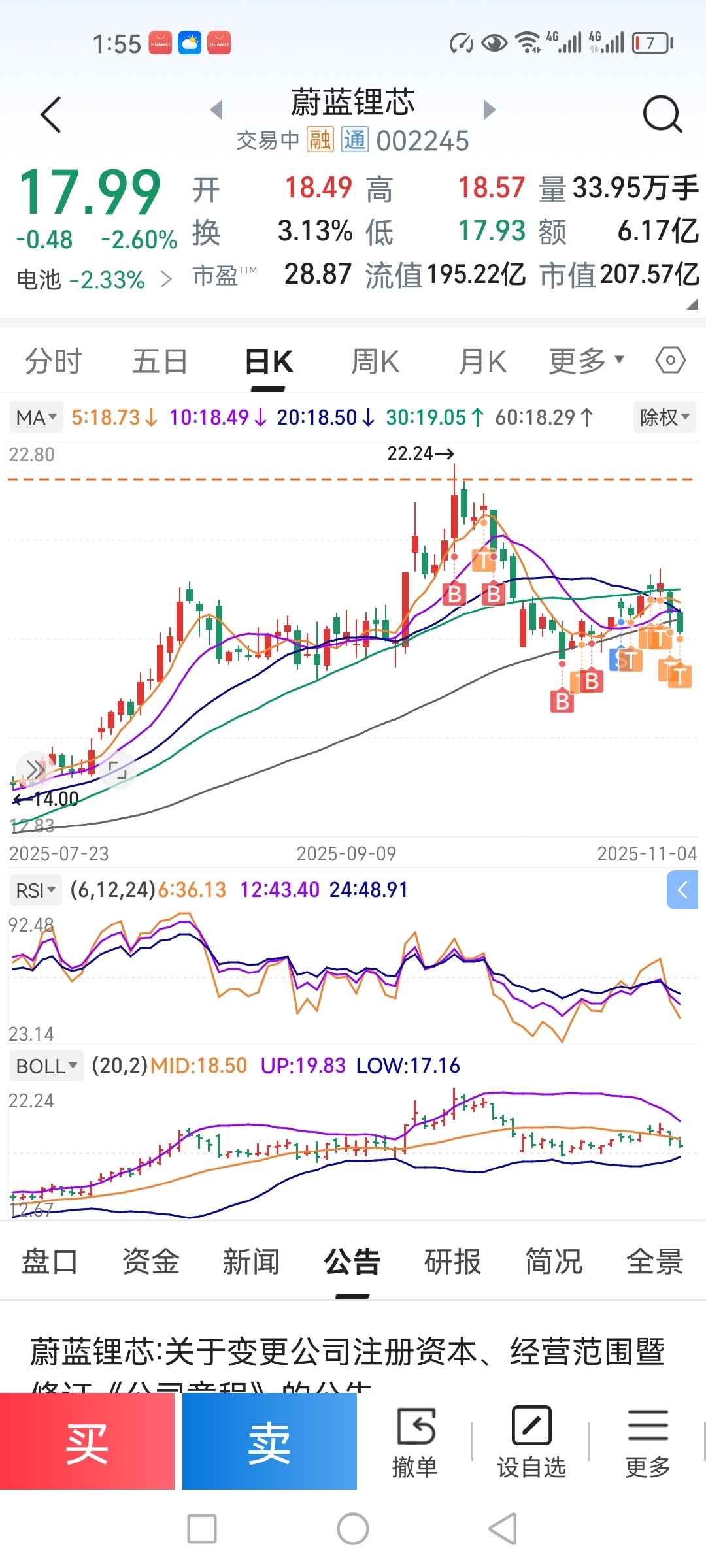Open the 电池 sector link chevron
Viewport: 706px width, 1568px height.
click(167, 280)
